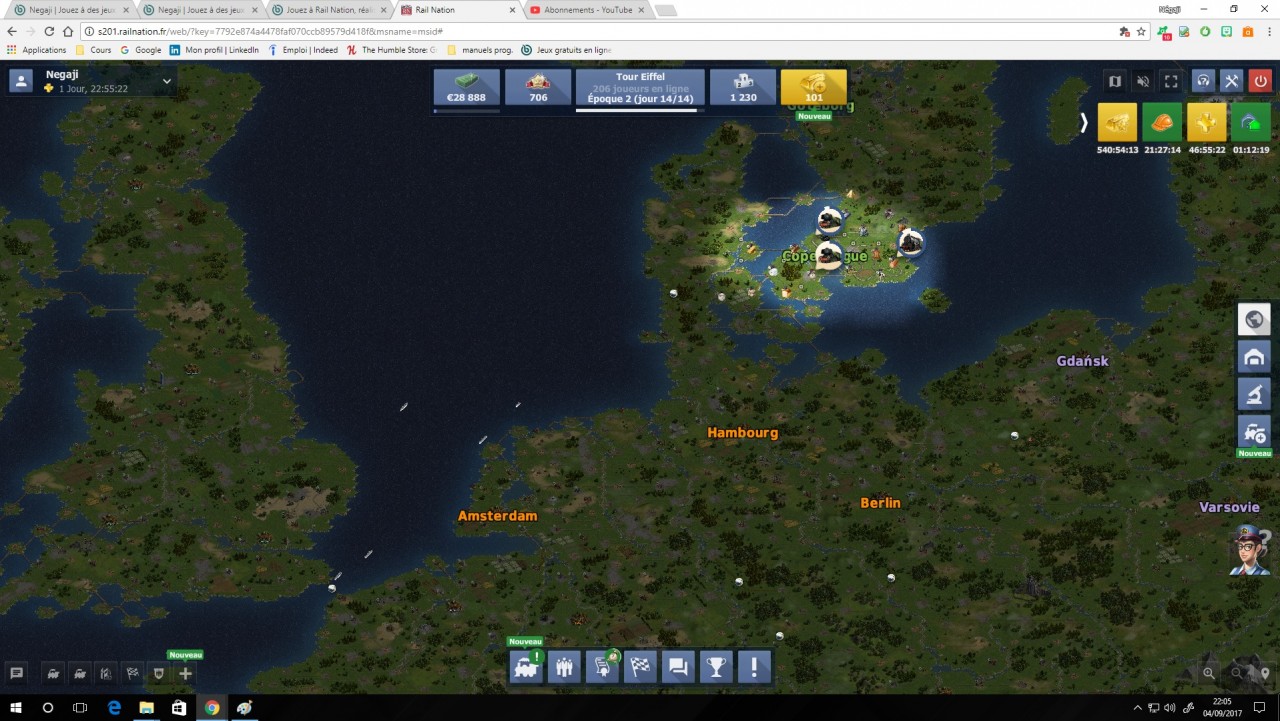Click the track route shortcut icon
The width and height of the screenshot is (1280, 721).
tap(105, 674)
